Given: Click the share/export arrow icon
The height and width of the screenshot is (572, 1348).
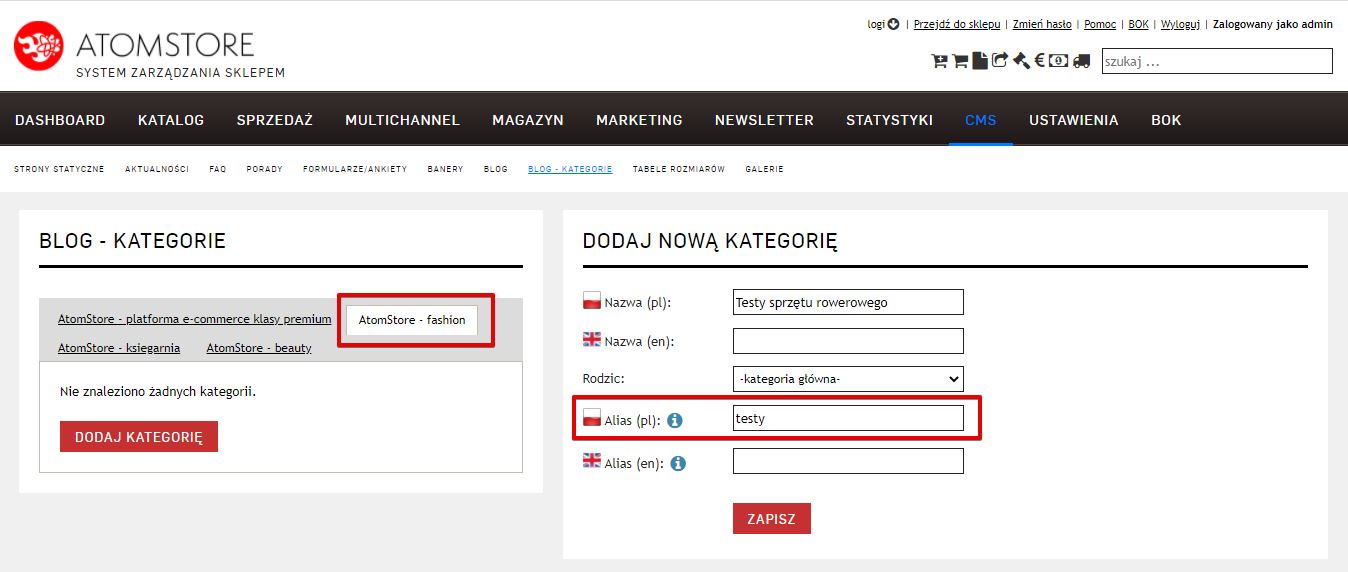Looking at the screenshot, I should pos(999,60).
